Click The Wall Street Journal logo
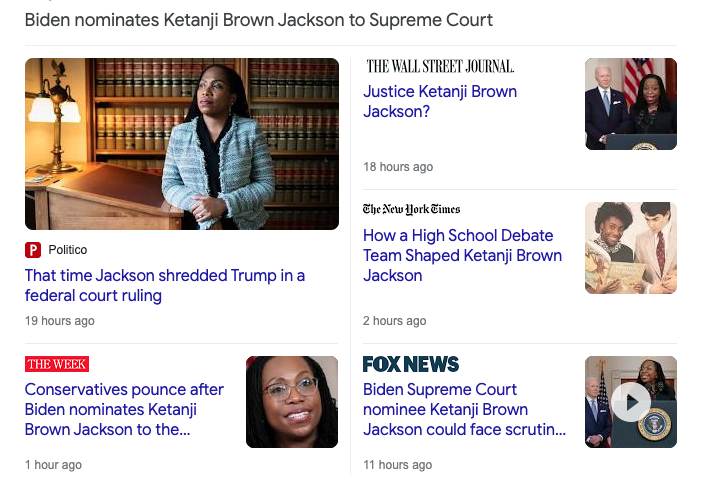Image resolution: width=715 pixels, height=482 pixels. tap(440, 67)
